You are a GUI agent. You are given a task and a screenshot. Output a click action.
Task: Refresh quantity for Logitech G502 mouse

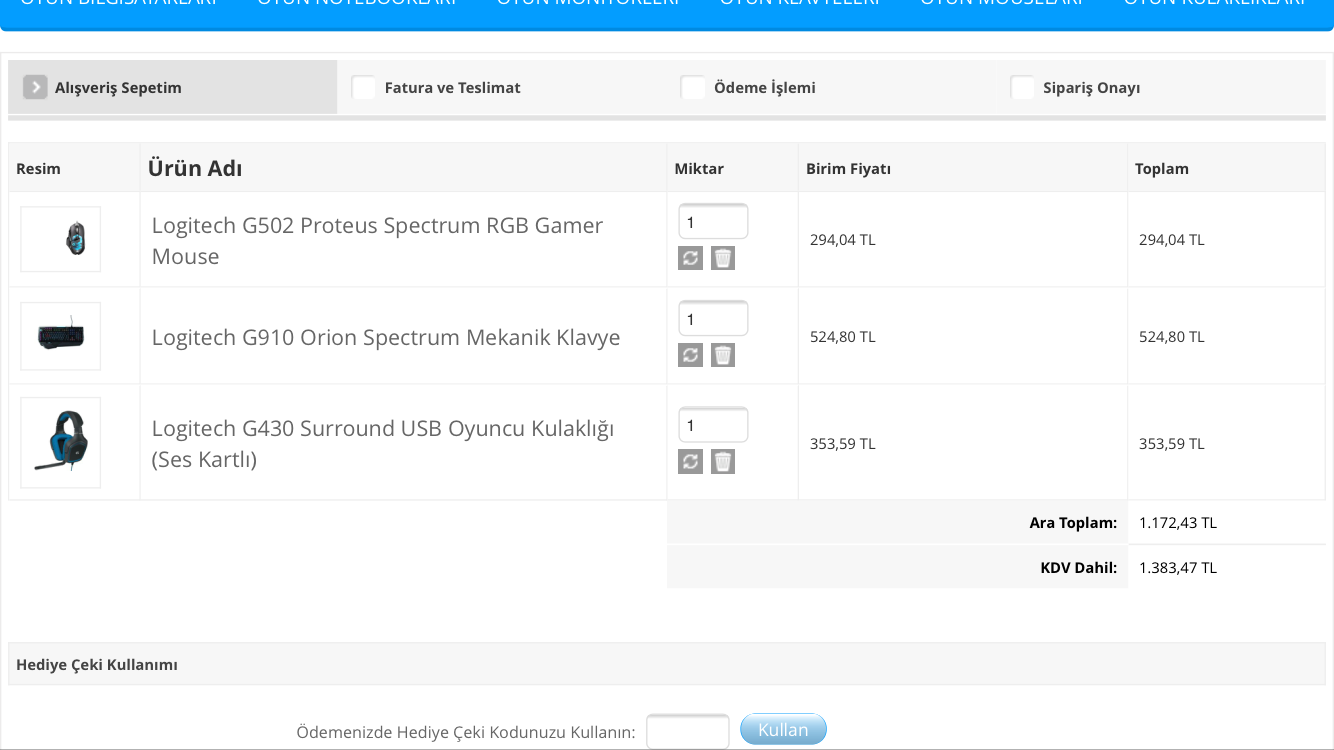click(x=690, y=258)
